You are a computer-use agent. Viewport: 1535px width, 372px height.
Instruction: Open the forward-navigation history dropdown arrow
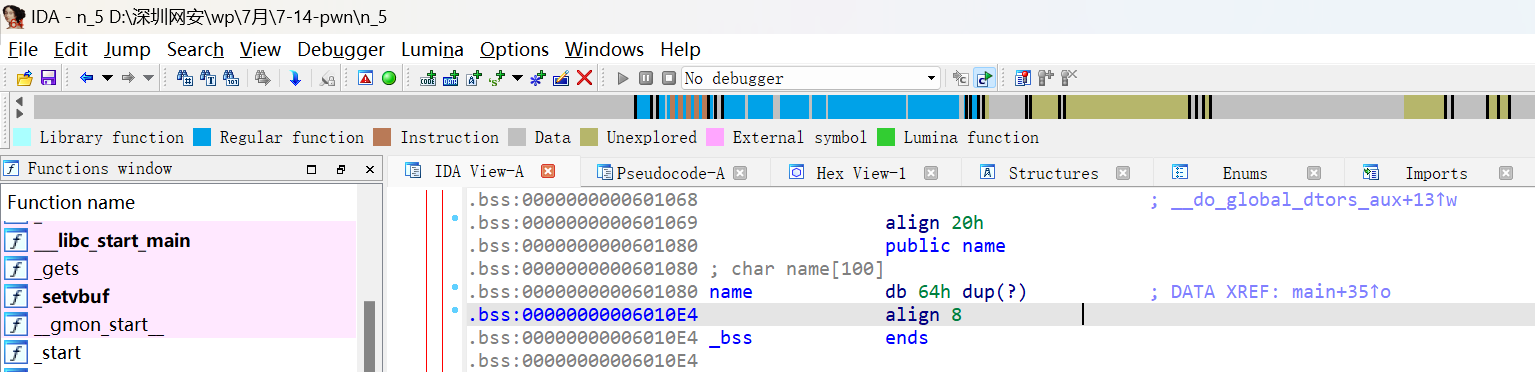coord(149,77)
